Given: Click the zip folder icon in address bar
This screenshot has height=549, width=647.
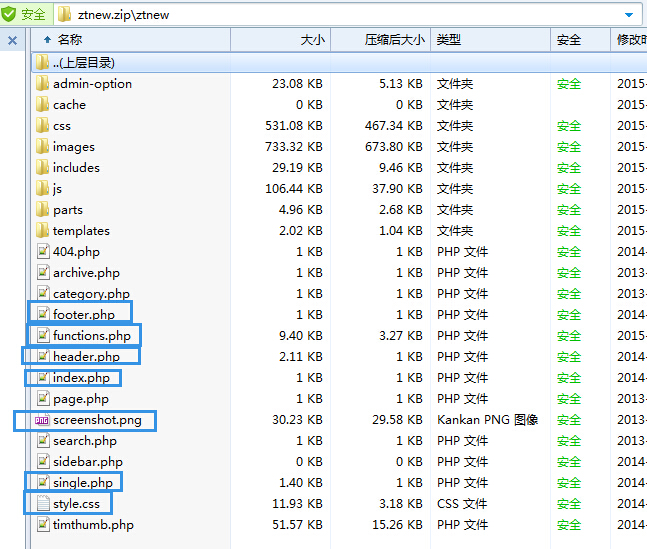Looking at the screenshot, I should click(65, 15).
